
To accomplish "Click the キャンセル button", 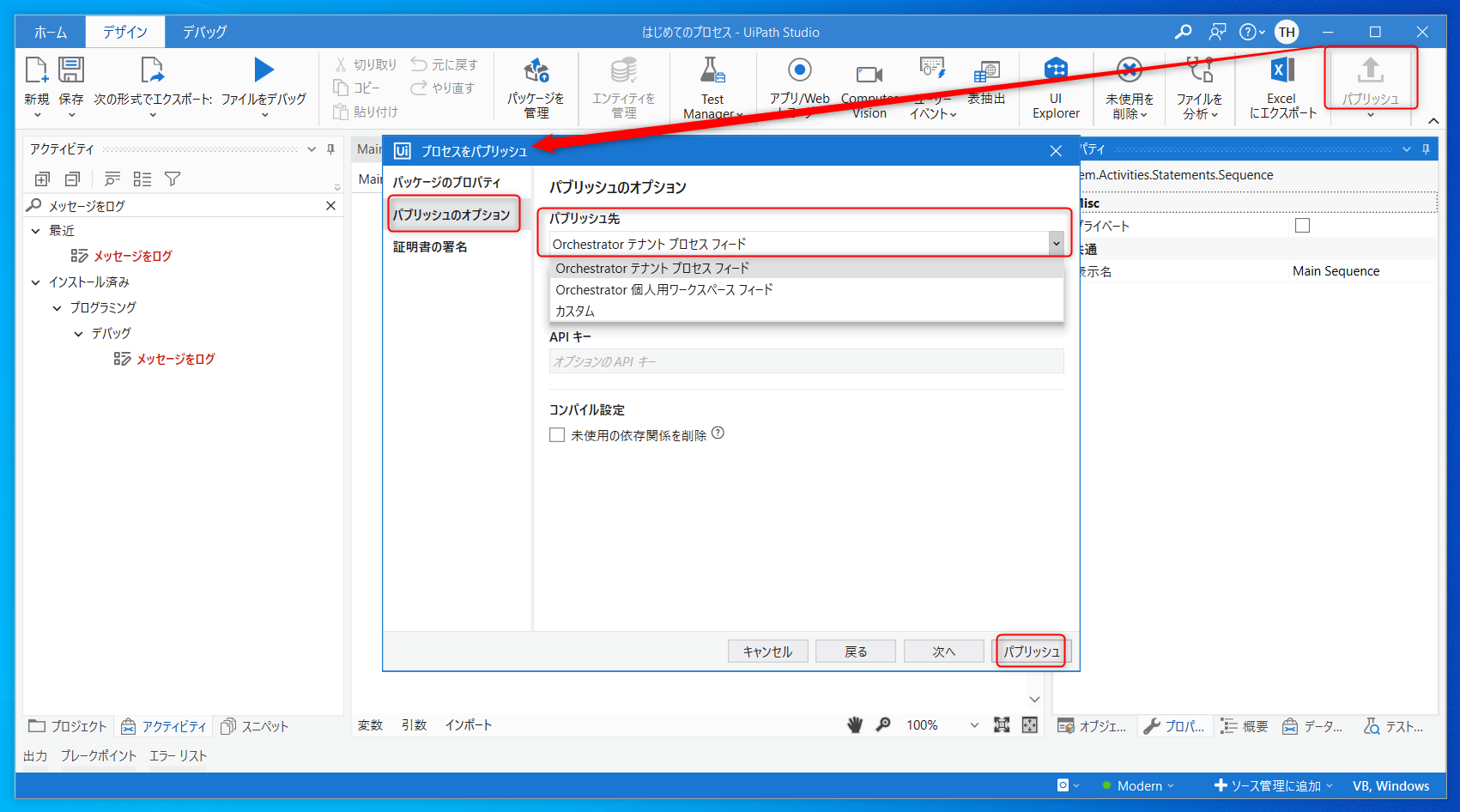I will (x=767, y=651).
